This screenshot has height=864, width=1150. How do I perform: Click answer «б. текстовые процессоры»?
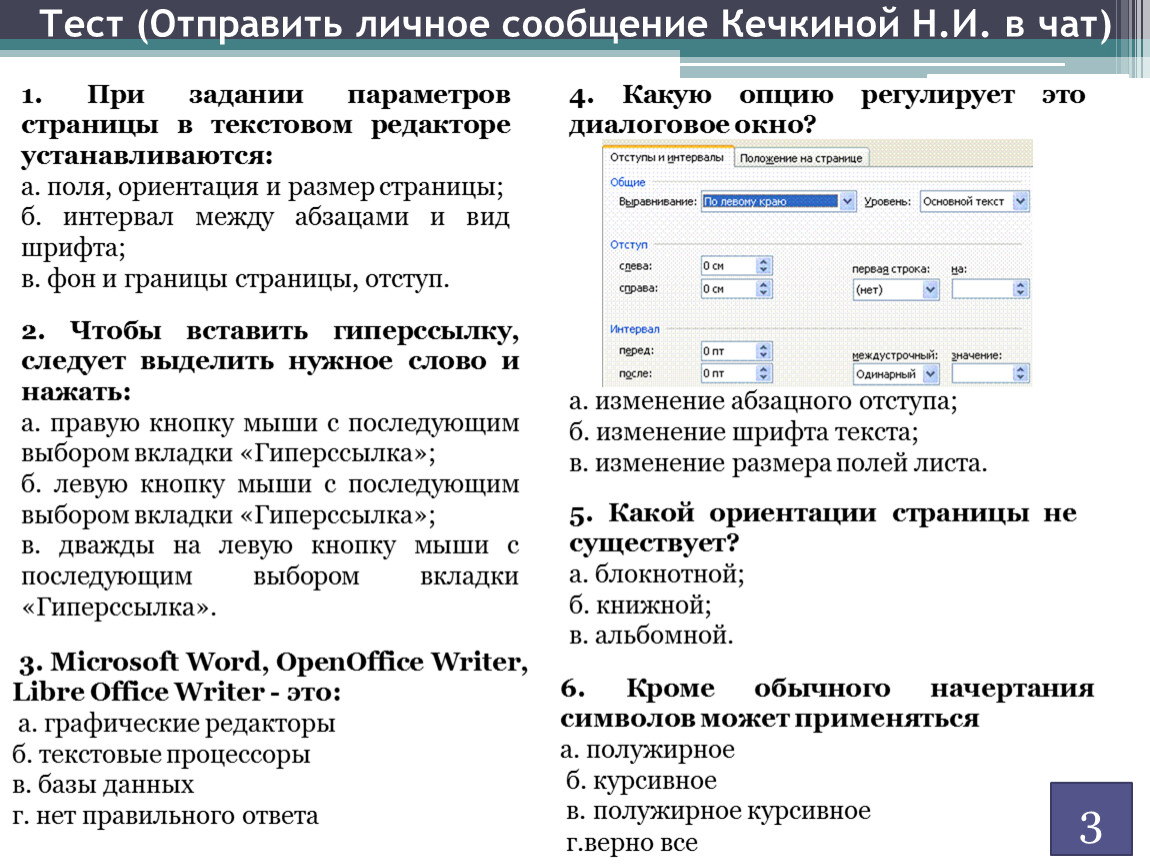point(162,754)
